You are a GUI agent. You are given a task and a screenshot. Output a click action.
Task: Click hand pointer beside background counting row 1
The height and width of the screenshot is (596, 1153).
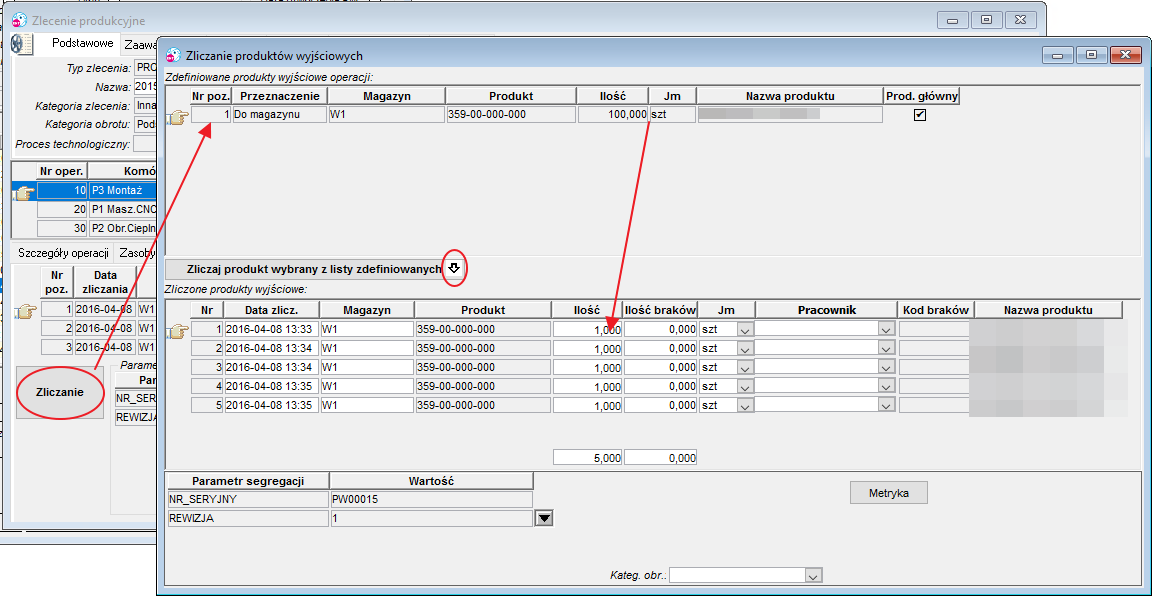click(x=26, y=310)
